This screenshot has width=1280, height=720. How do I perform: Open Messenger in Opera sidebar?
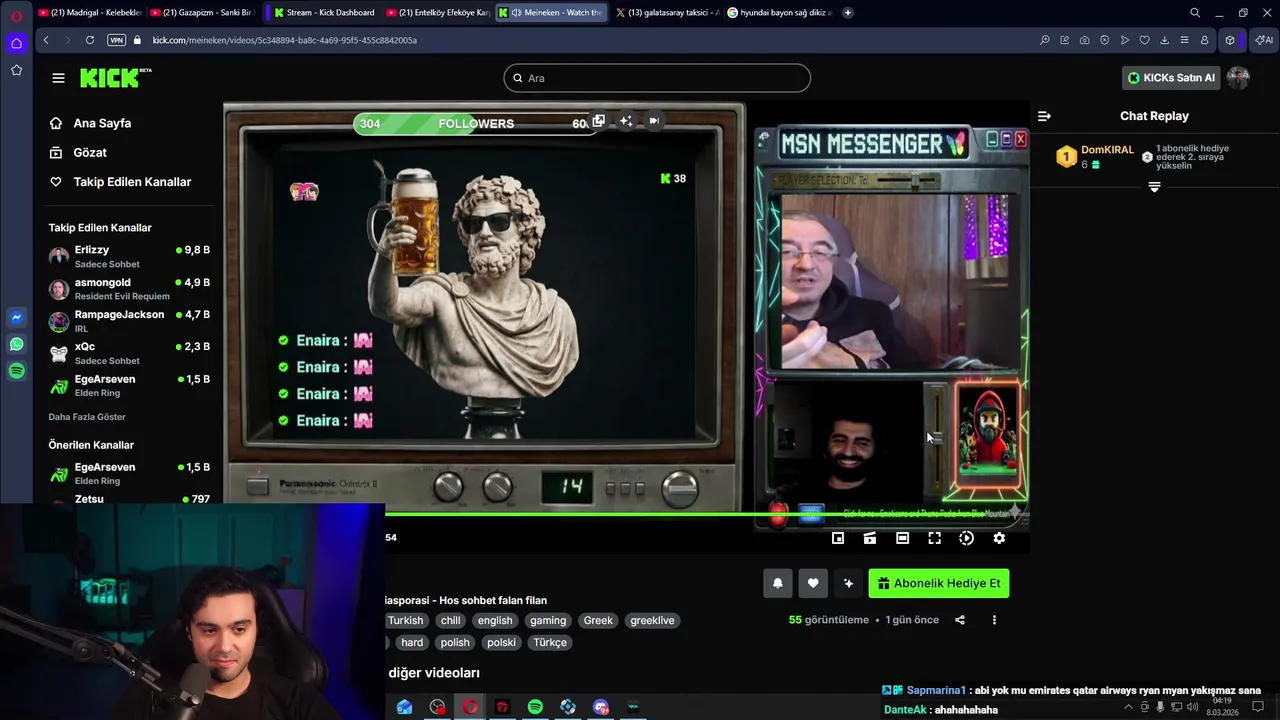coord(16,317)
